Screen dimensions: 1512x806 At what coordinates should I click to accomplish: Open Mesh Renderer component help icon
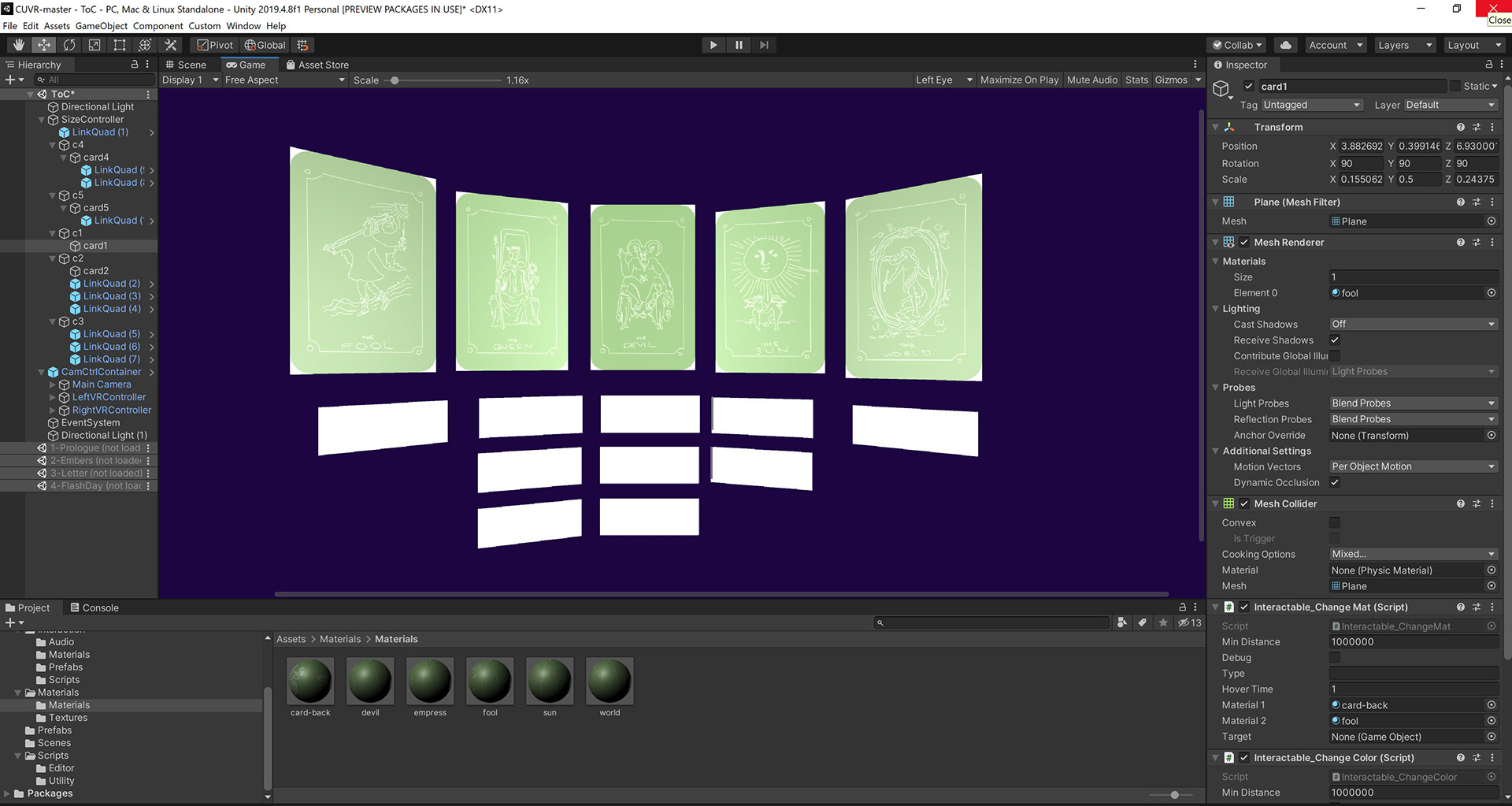click(x=1461, y=242)
